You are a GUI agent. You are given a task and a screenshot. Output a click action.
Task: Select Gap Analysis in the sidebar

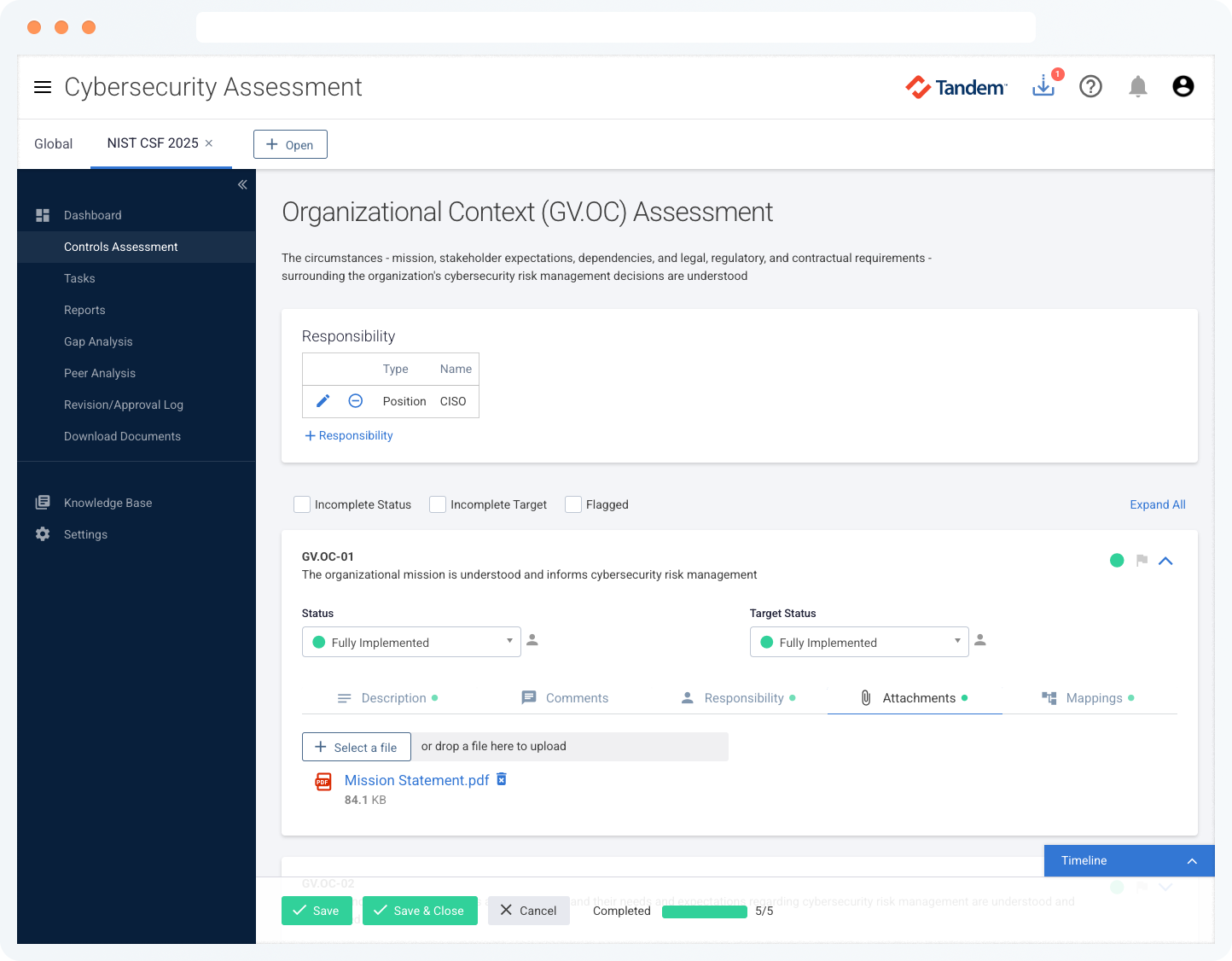pos(98,341)
